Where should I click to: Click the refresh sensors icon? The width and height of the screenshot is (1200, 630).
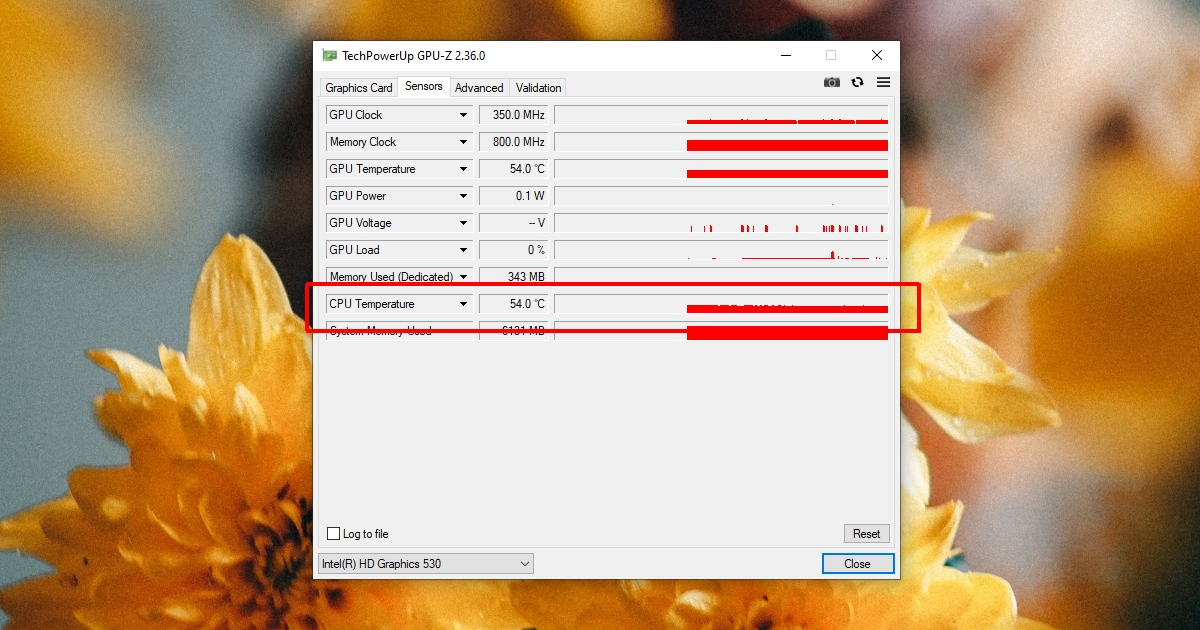[857, 82]
